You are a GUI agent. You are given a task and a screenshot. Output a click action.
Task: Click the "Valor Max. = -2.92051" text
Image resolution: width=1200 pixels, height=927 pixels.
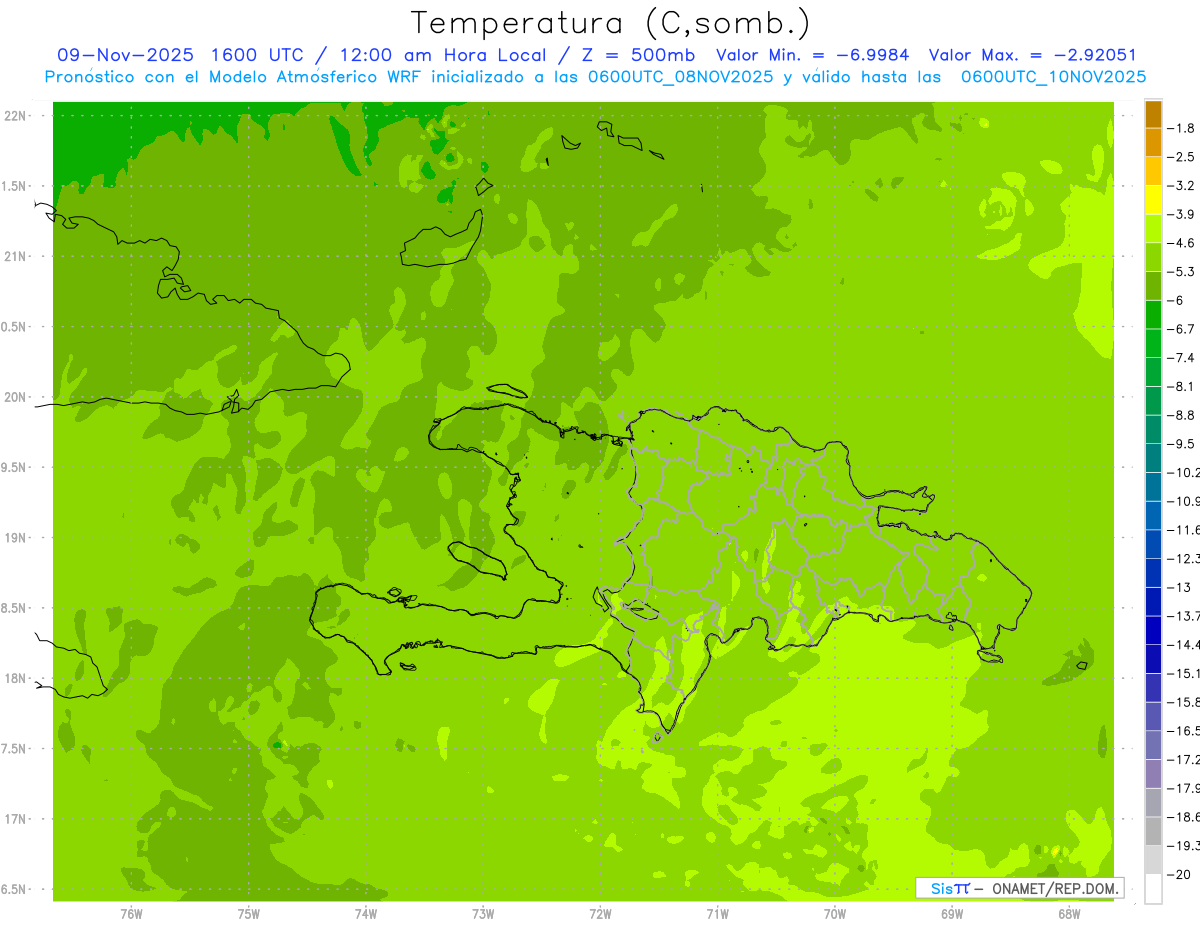[x=1032, y=55]
